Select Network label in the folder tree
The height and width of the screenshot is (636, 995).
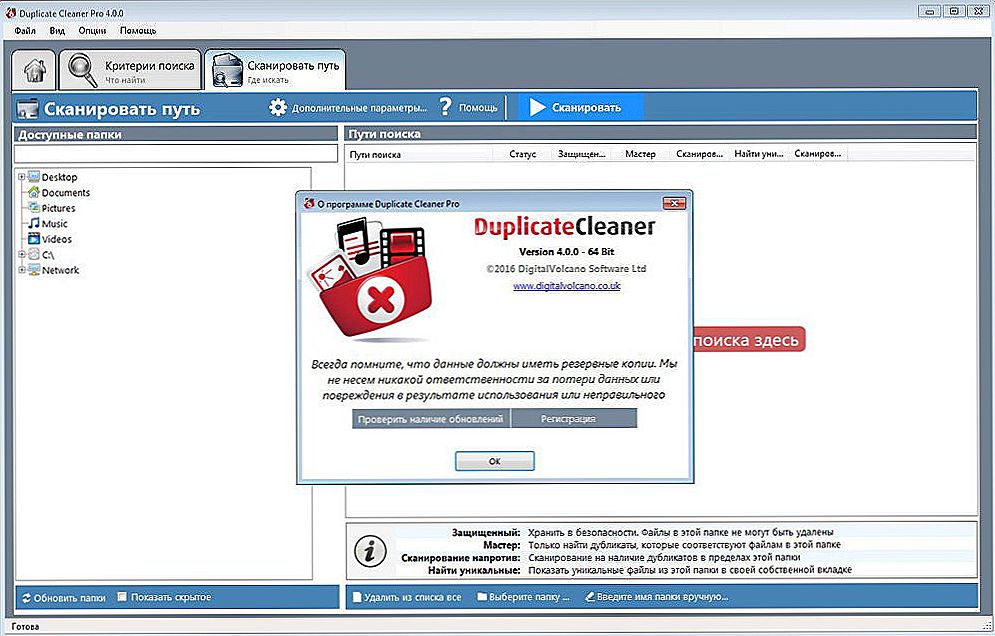(60, 270)
